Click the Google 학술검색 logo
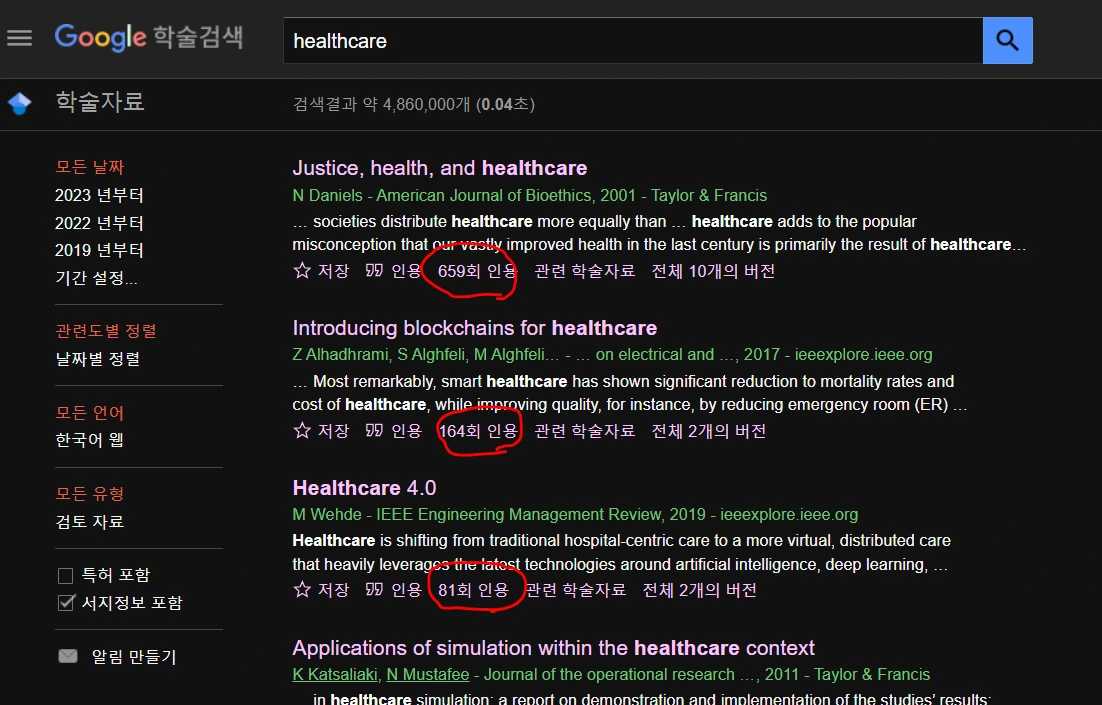This screenshot has height=705, width=1102. pos(149,37)
